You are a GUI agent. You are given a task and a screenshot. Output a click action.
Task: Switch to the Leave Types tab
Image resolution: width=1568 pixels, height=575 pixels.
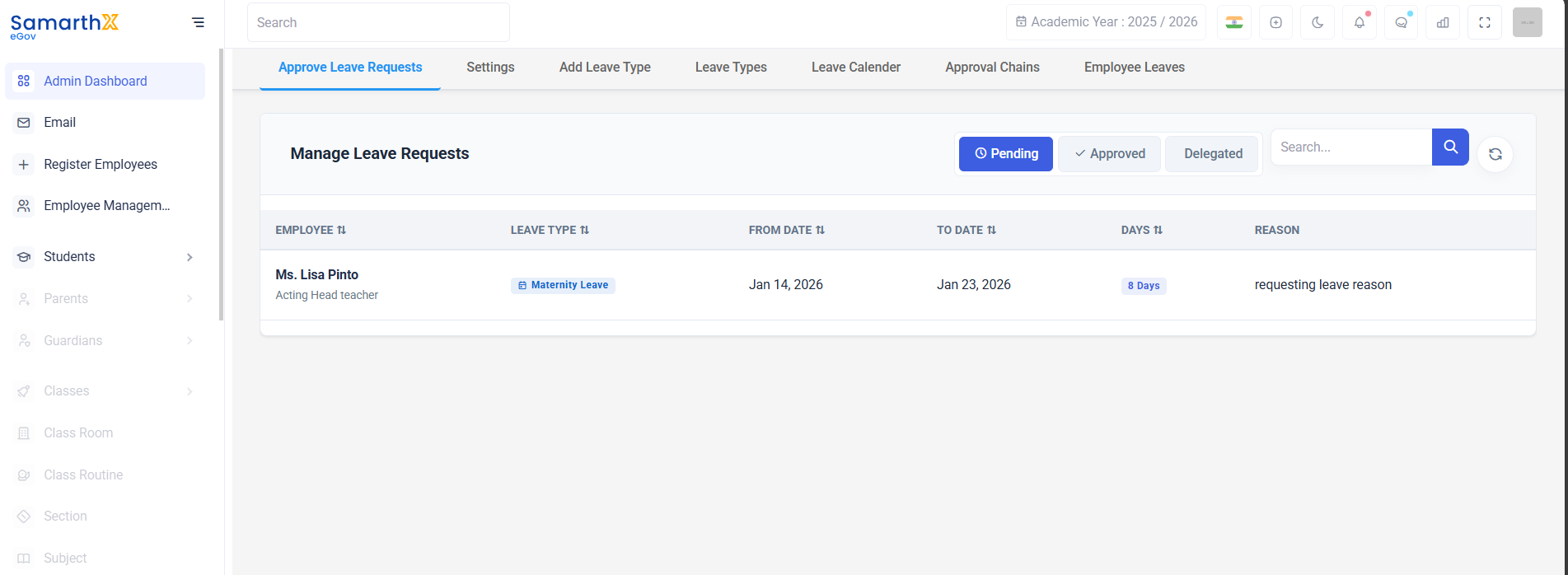[731, 68]
